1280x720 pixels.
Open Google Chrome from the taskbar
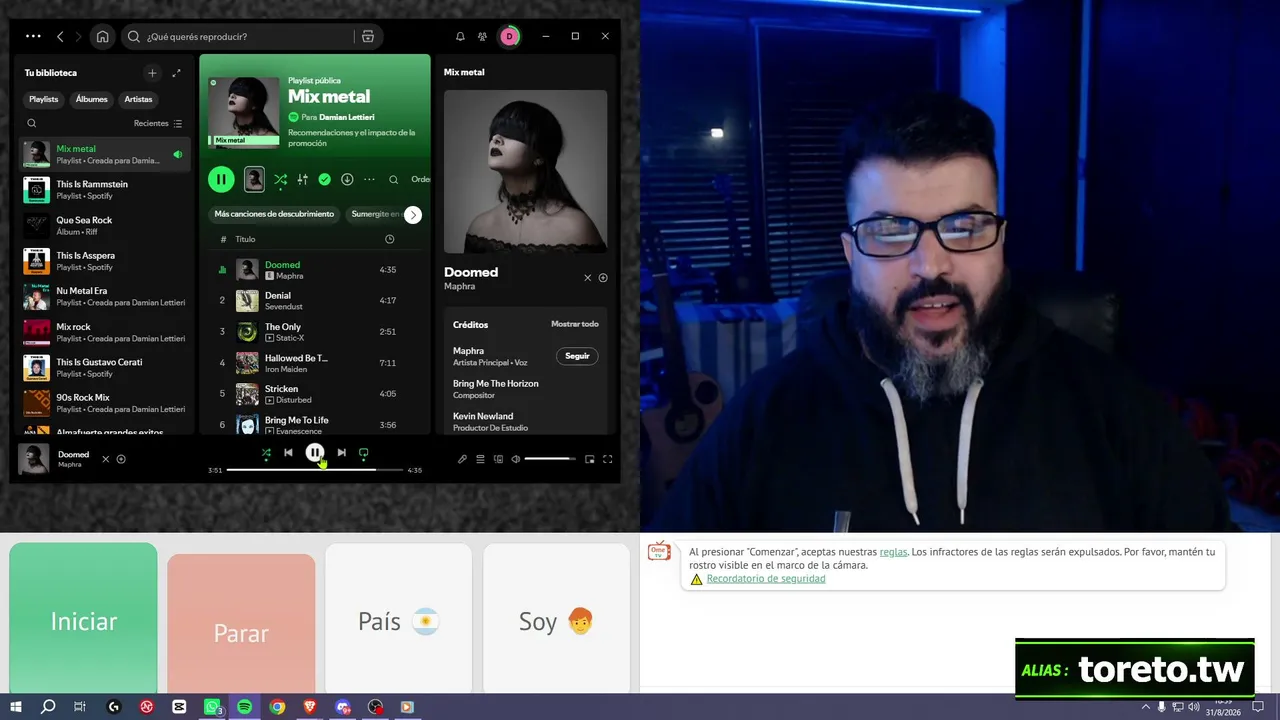pyautogui.click(x=277, y=707)
